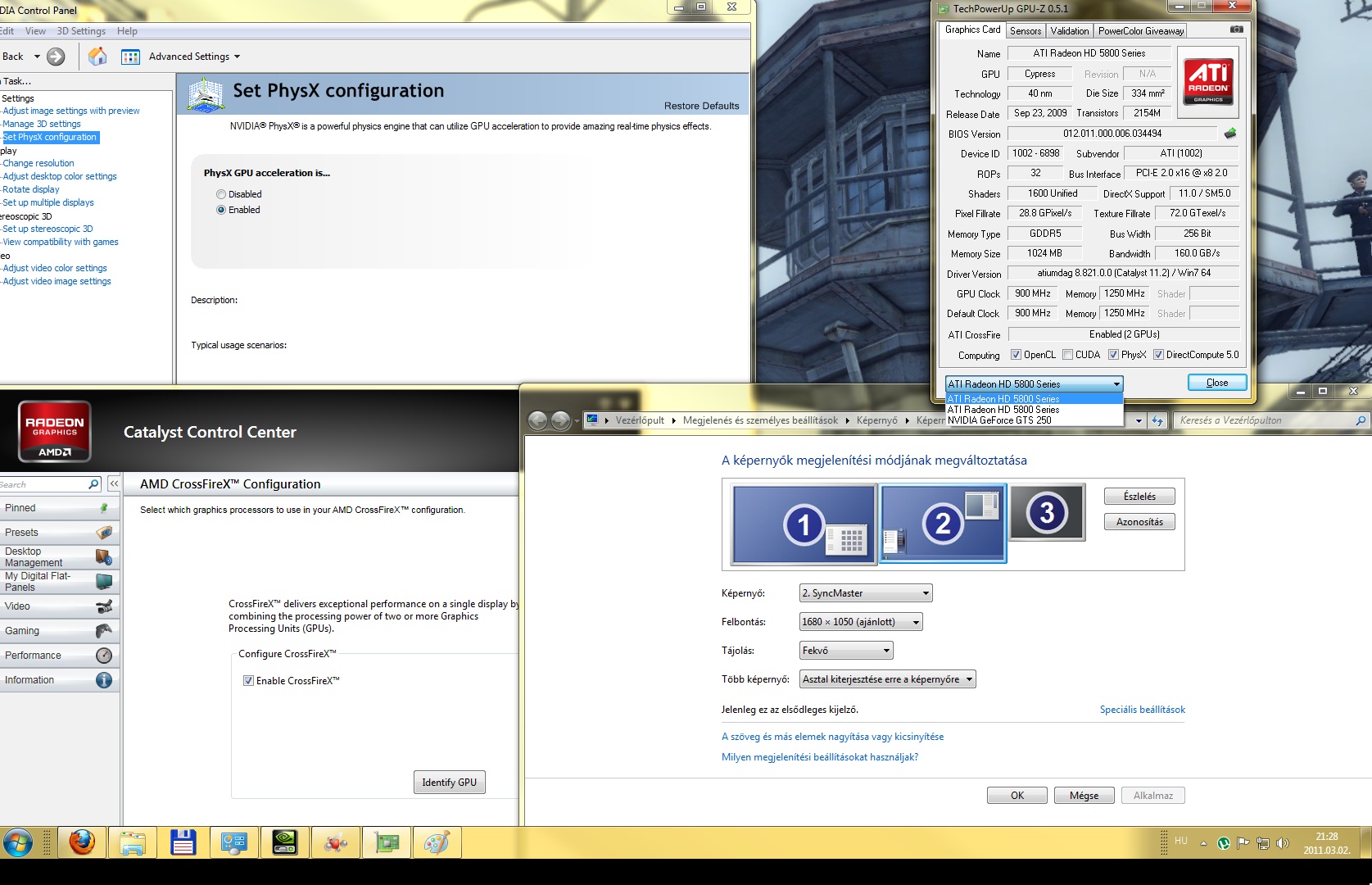Click the Presets icon in Catalyst sidebar
The height and width of the screenshot is (885, 1372).
pos(104,533)
